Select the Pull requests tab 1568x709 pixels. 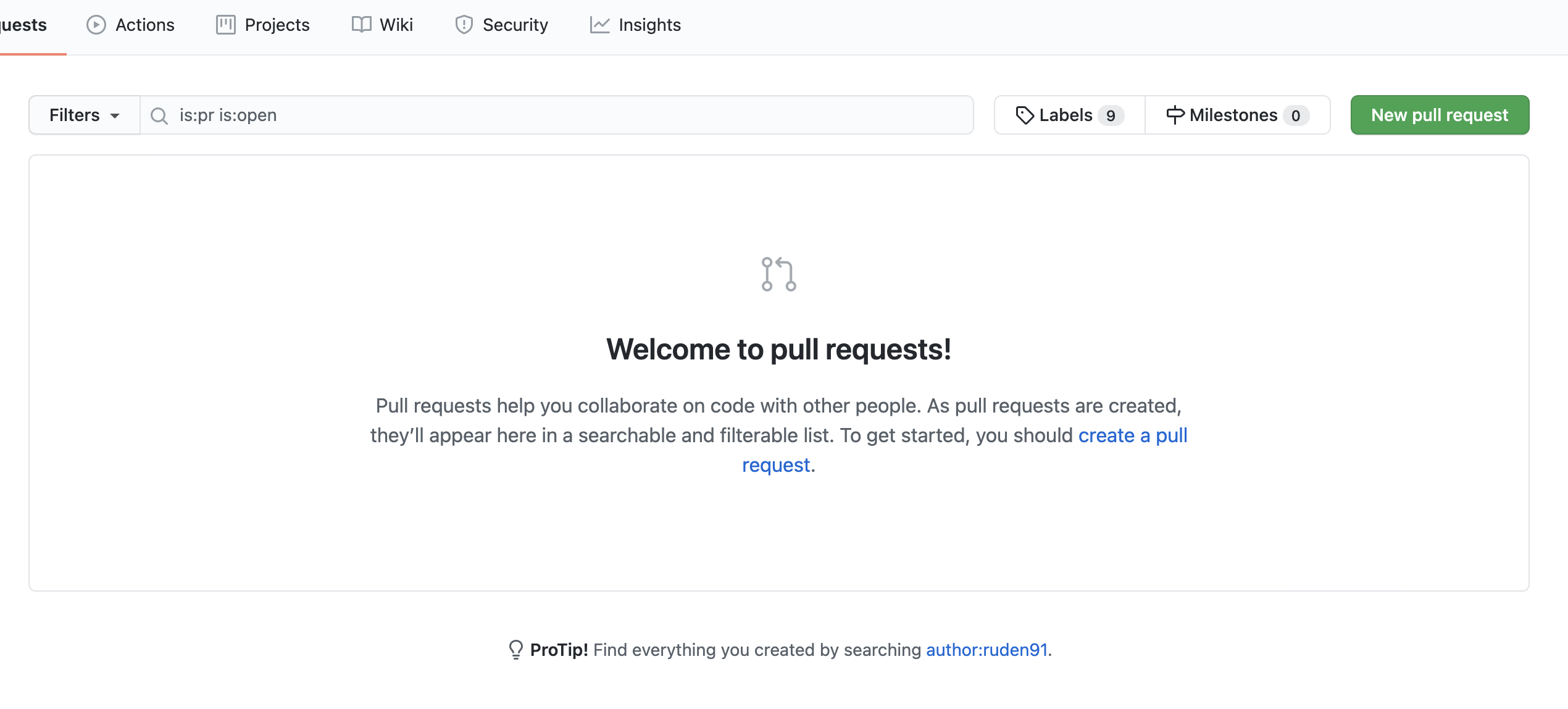pos(23,25)
